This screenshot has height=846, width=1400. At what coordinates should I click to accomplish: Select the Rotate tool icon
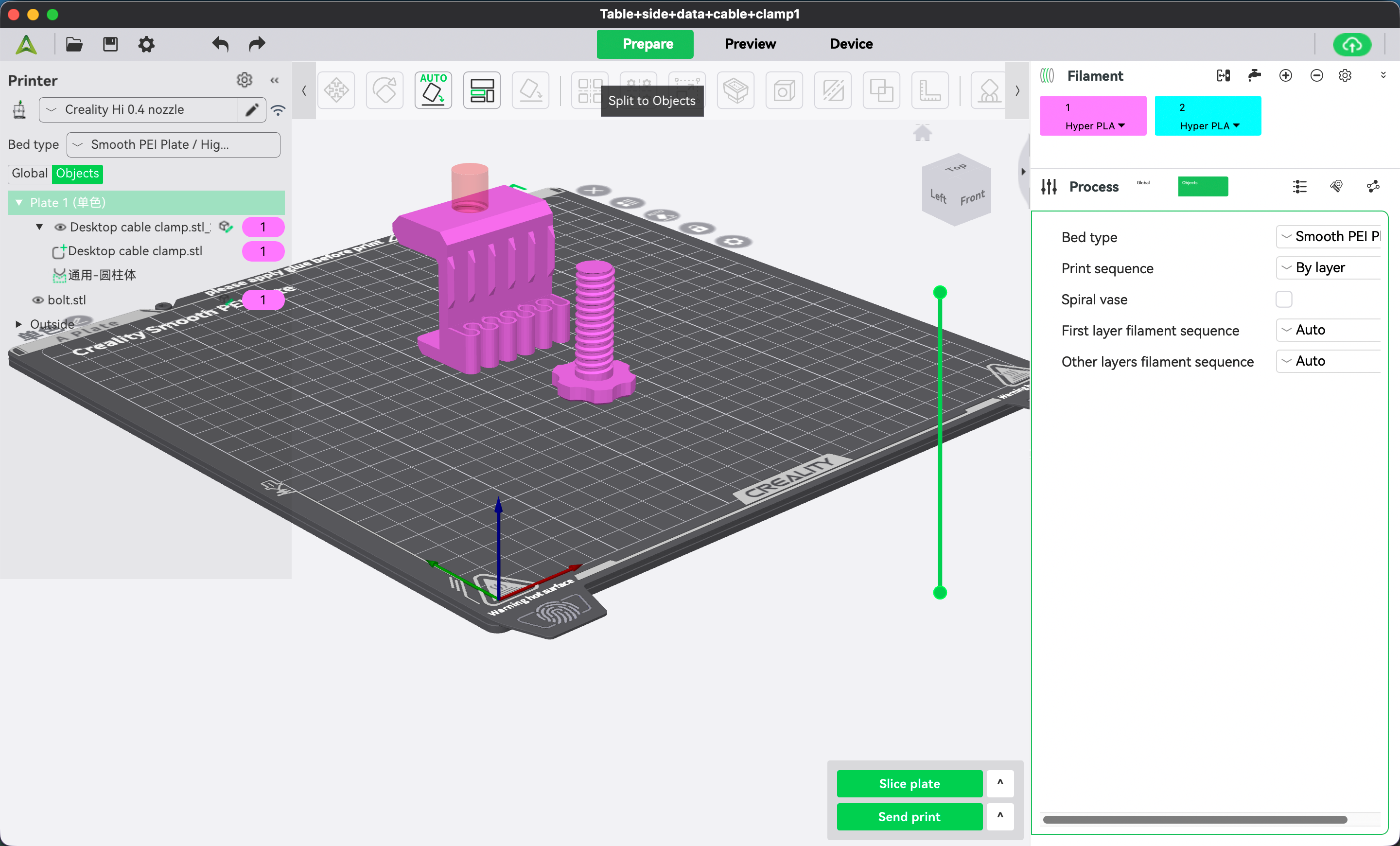pos(385,90)
